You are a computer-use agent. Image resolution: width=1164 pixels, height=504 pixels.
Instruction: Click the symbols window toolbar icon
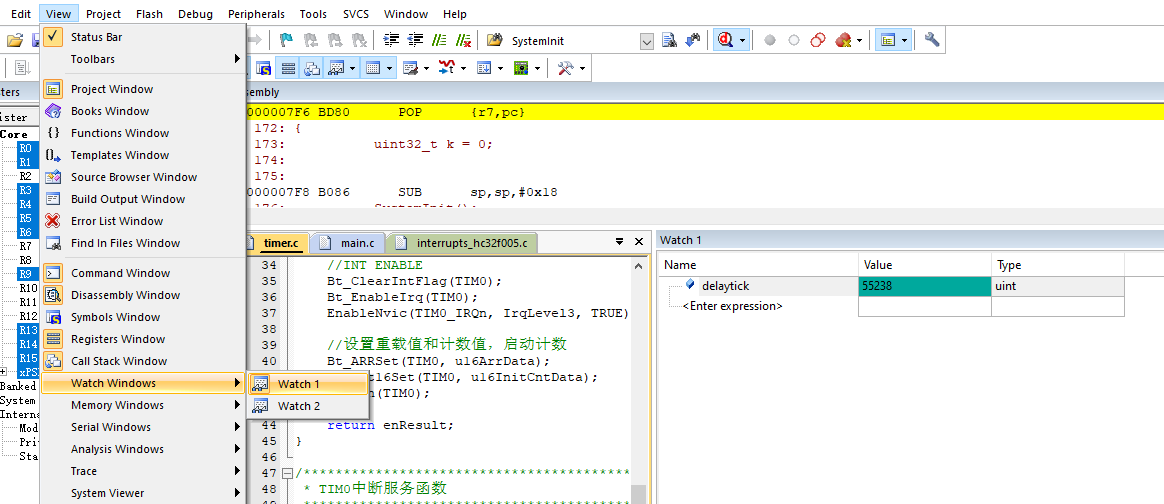(264, 68)
